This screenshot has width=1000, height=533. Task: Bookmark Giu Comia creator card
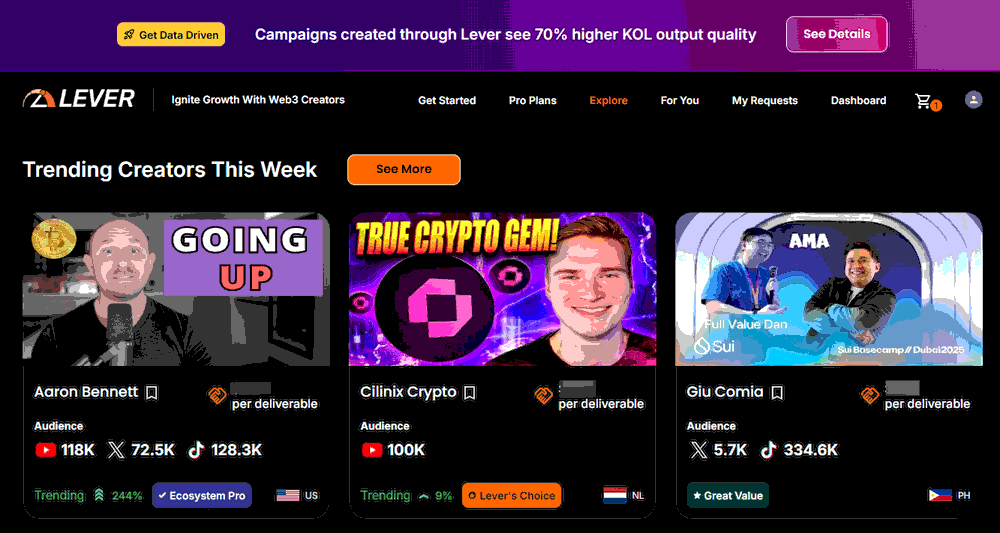(x=777, y=393)
